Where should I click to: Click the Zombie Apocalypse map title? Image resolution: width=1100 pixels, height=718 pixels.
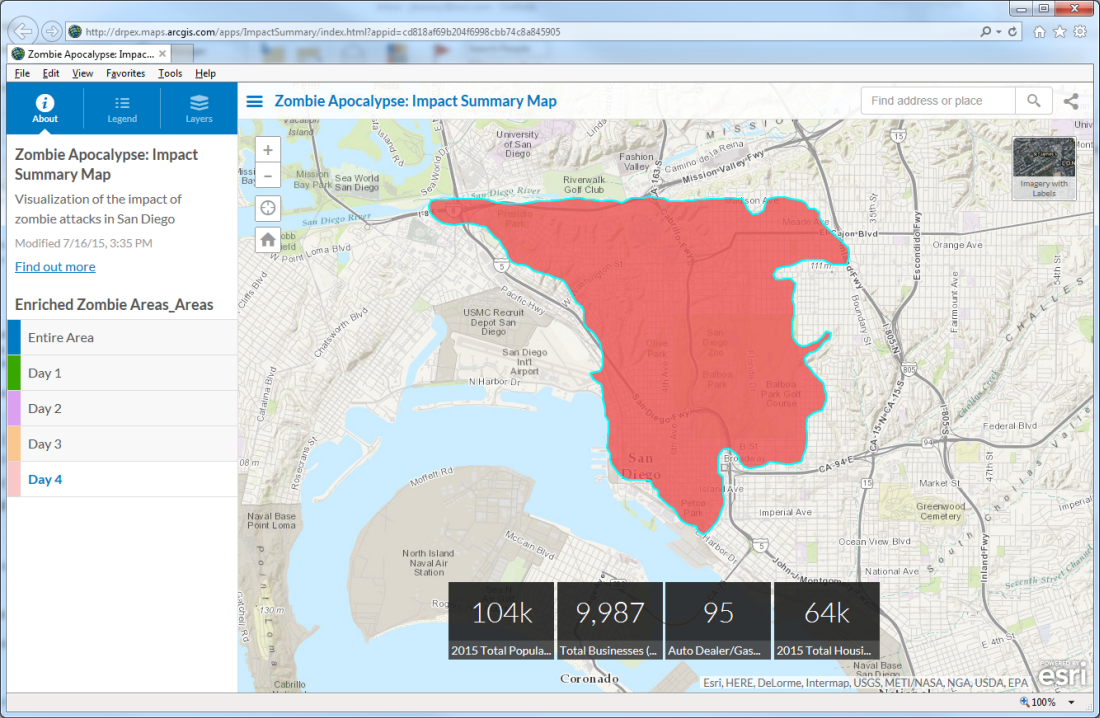[x=415, y=101]
